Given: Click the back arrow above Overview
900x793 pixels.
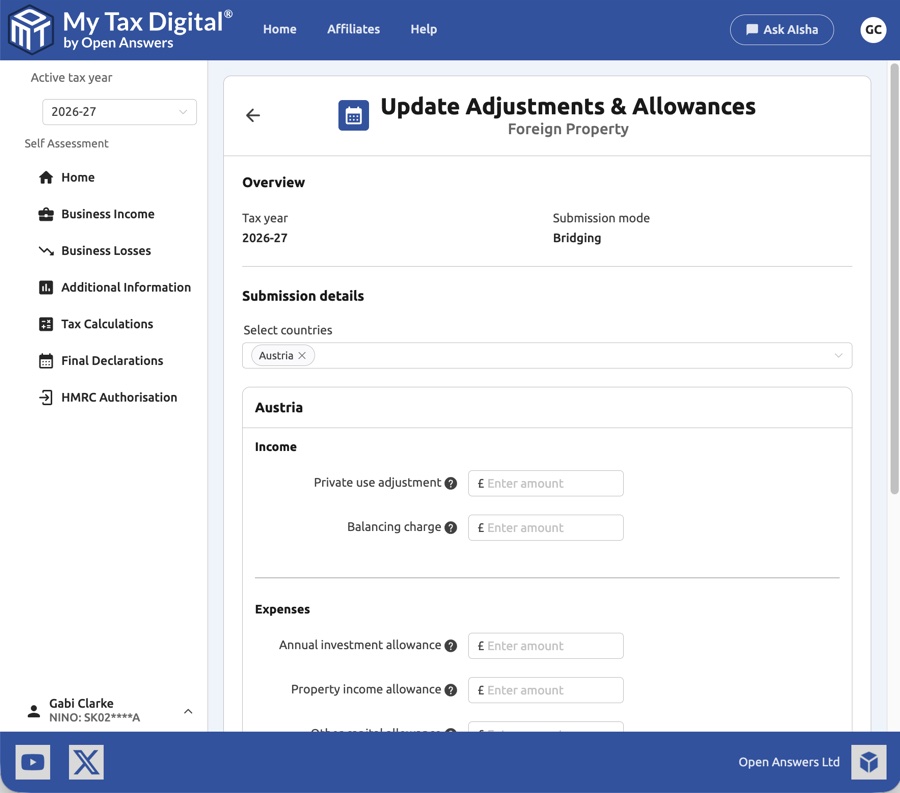Looking at the screenshot, I should coord(252,115).
